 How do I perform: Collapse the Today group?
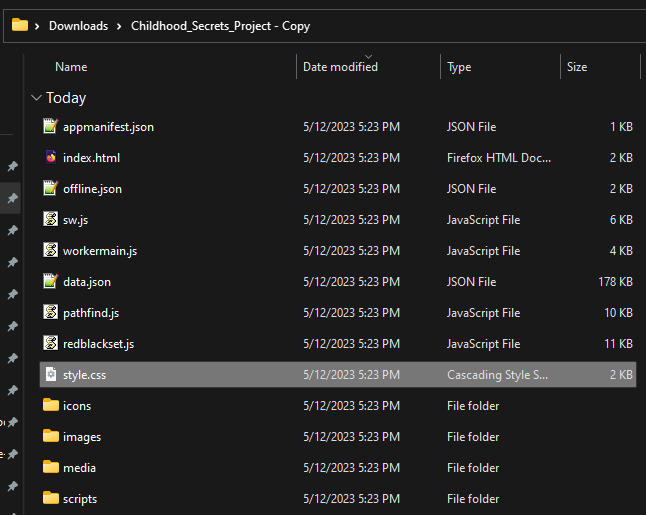point(37,98)
